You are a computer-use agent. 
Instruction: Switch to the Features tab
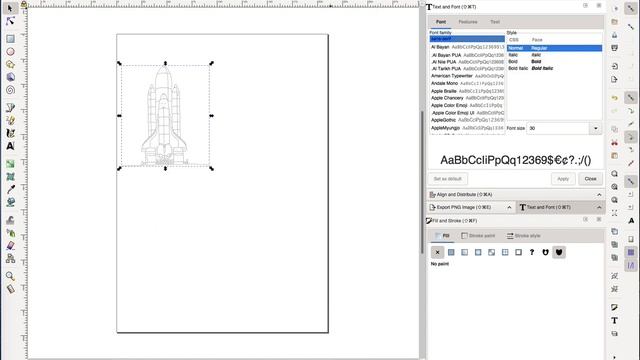pyautogui.click(x=468, y=22)
